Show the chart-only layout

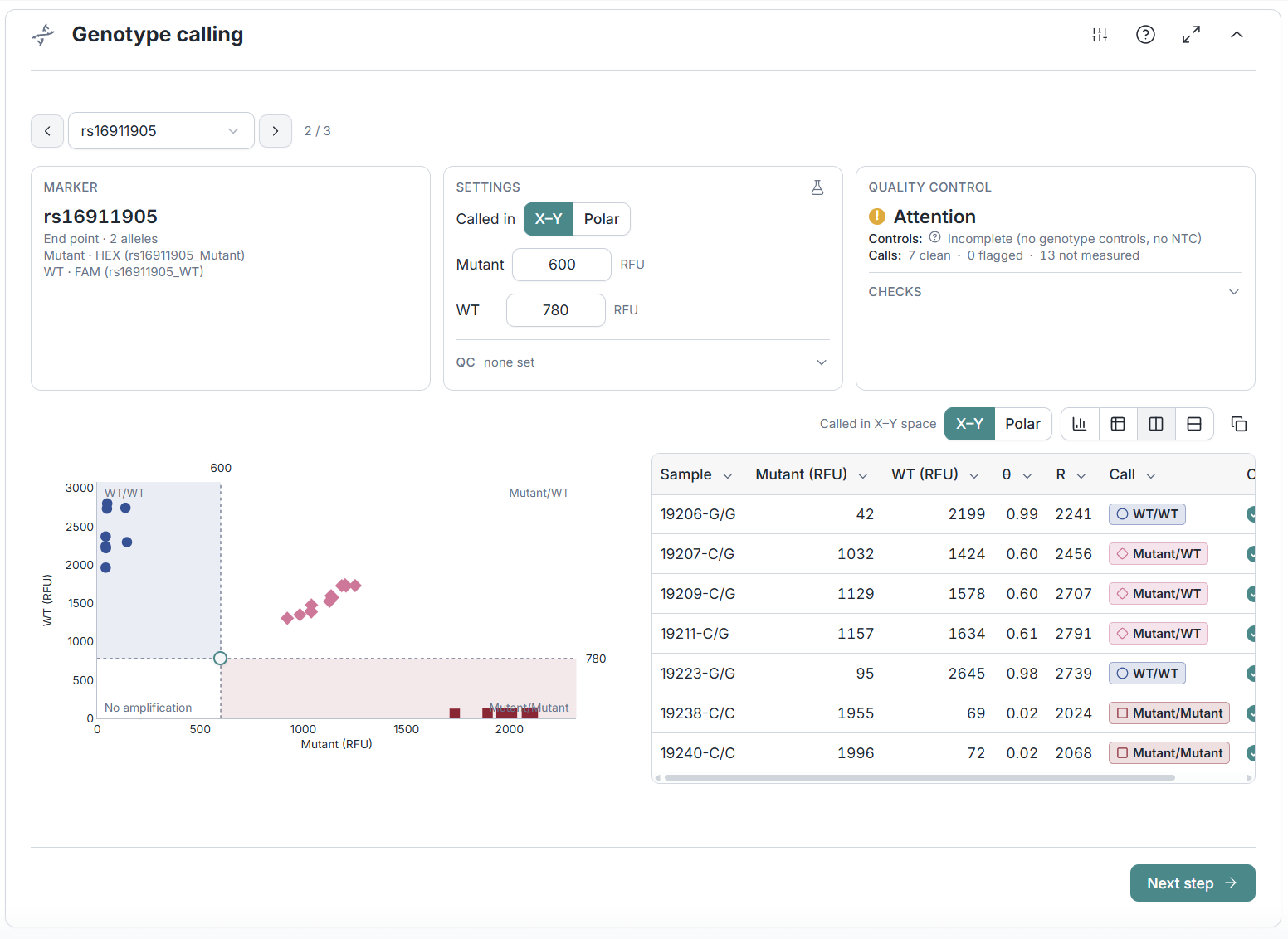pyautogui.click(x=1080, y=424)
